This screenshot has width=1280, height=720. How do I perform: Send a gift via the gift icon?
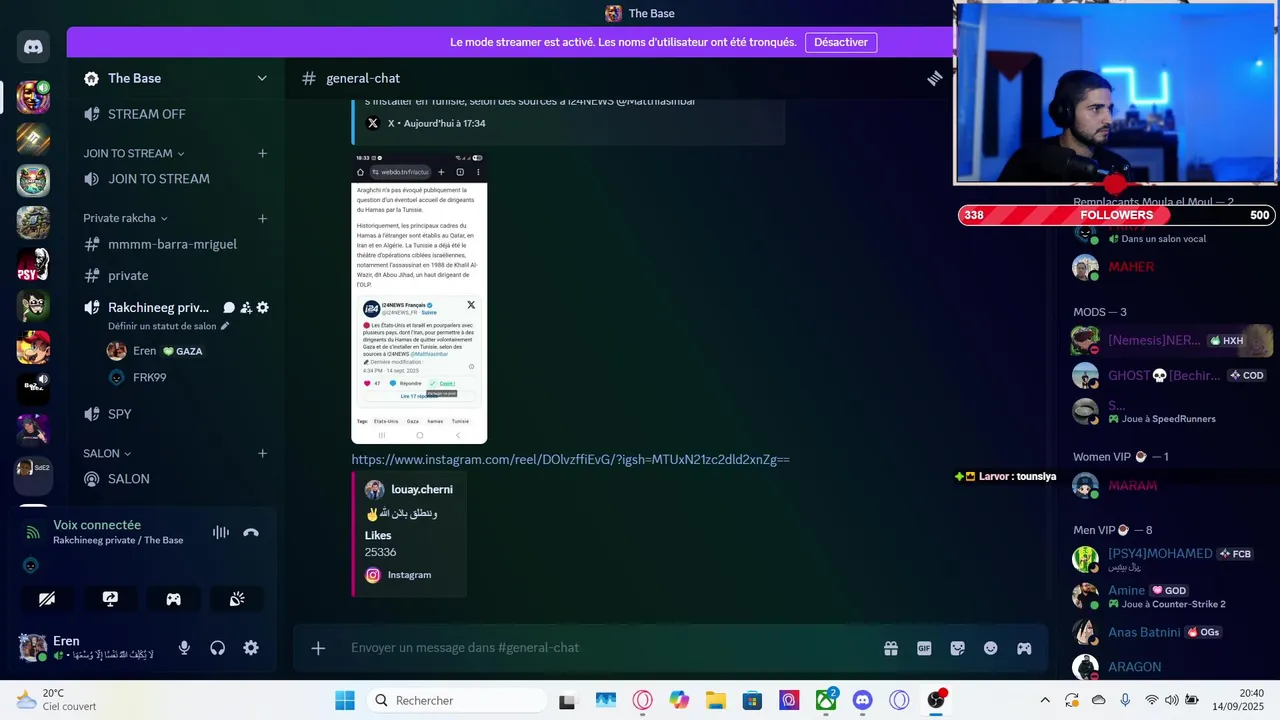coord(891,648)
